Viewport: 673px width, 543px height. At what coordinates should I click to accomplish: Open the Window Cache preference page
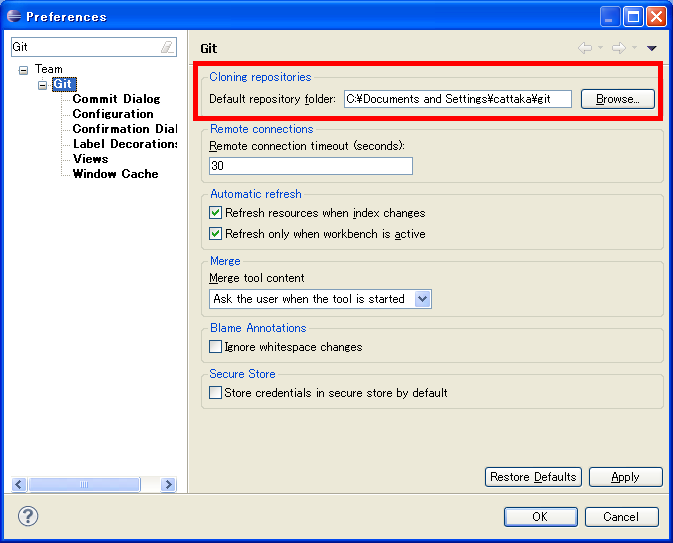(x=115, y=174)
